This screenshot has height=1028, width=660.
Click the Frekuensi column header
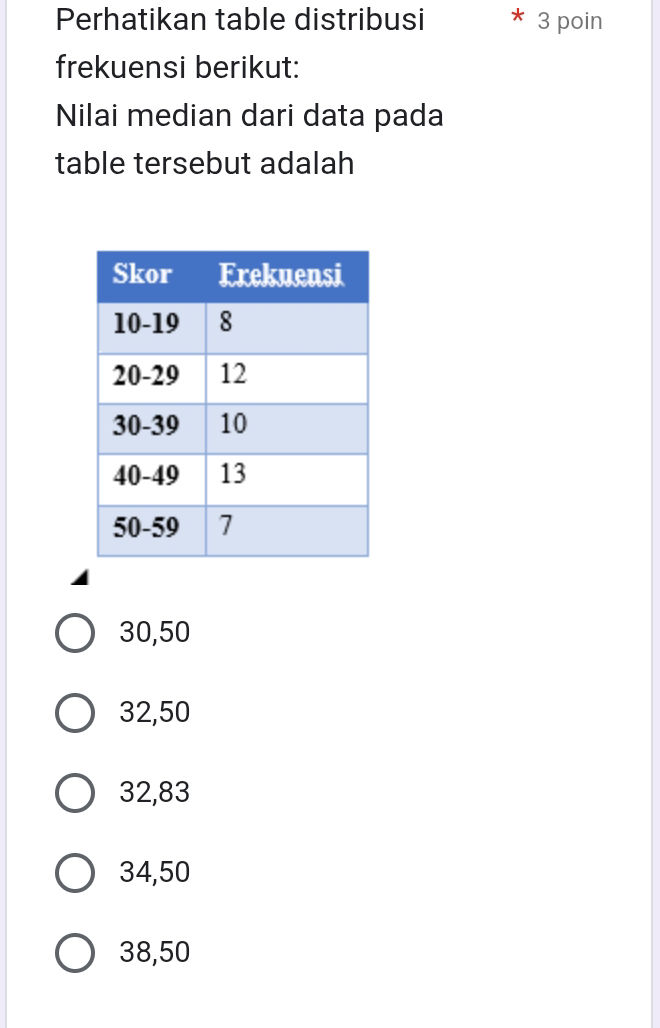pyautogui.click(x=281, y=274)
